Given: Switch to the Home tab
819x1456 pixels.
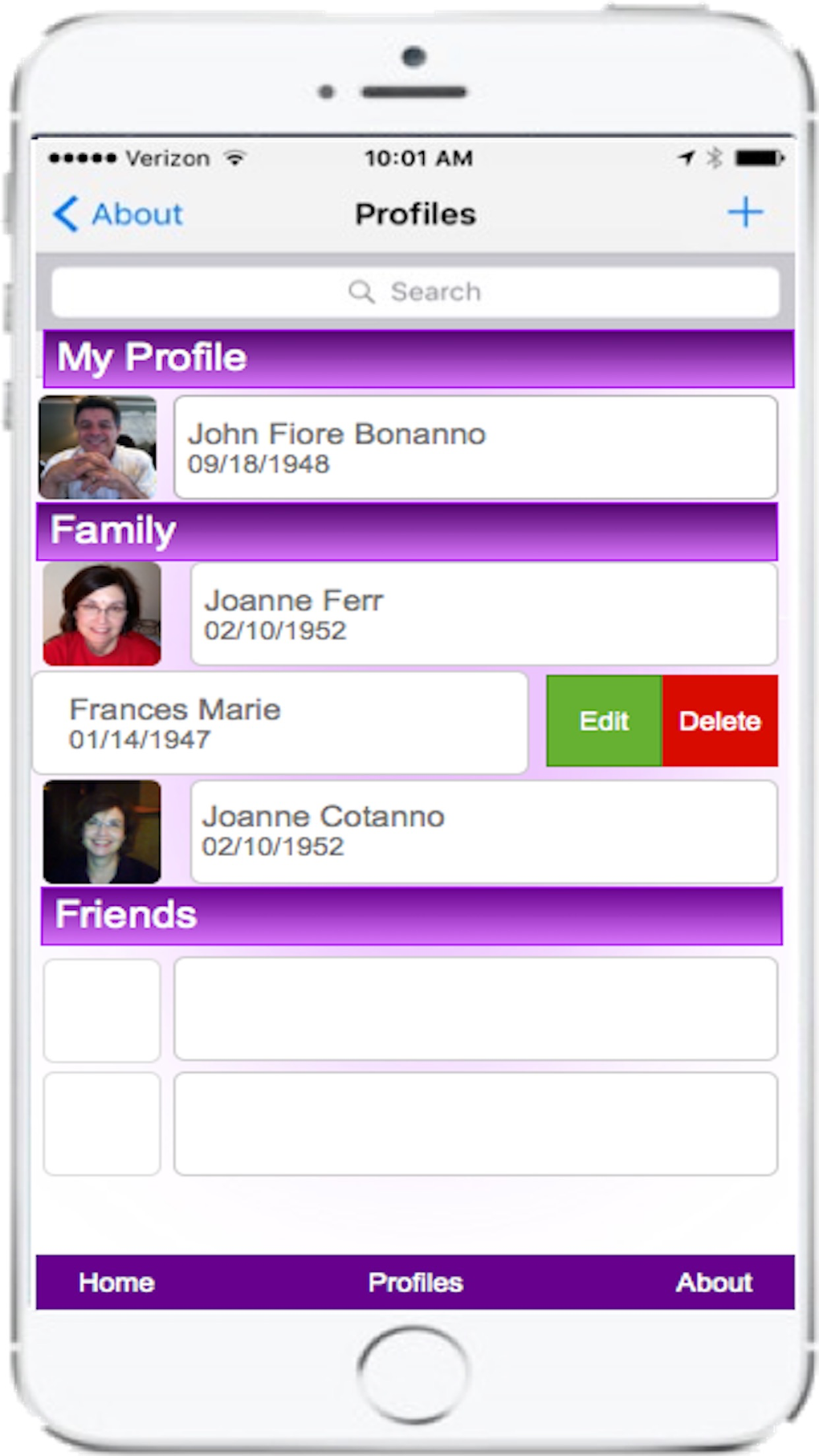Looking at the screenshot, I should coord(116,1283).
